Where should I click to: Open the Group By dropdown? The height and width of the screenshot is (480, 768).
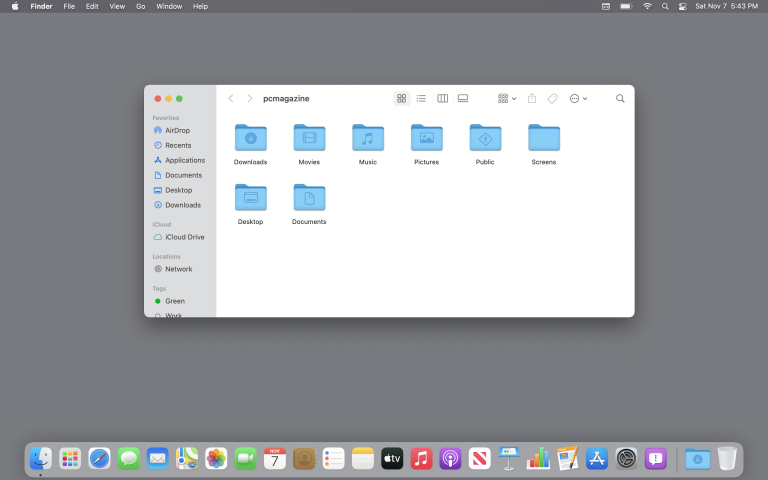pyautogui.click(x=507, y=99)
